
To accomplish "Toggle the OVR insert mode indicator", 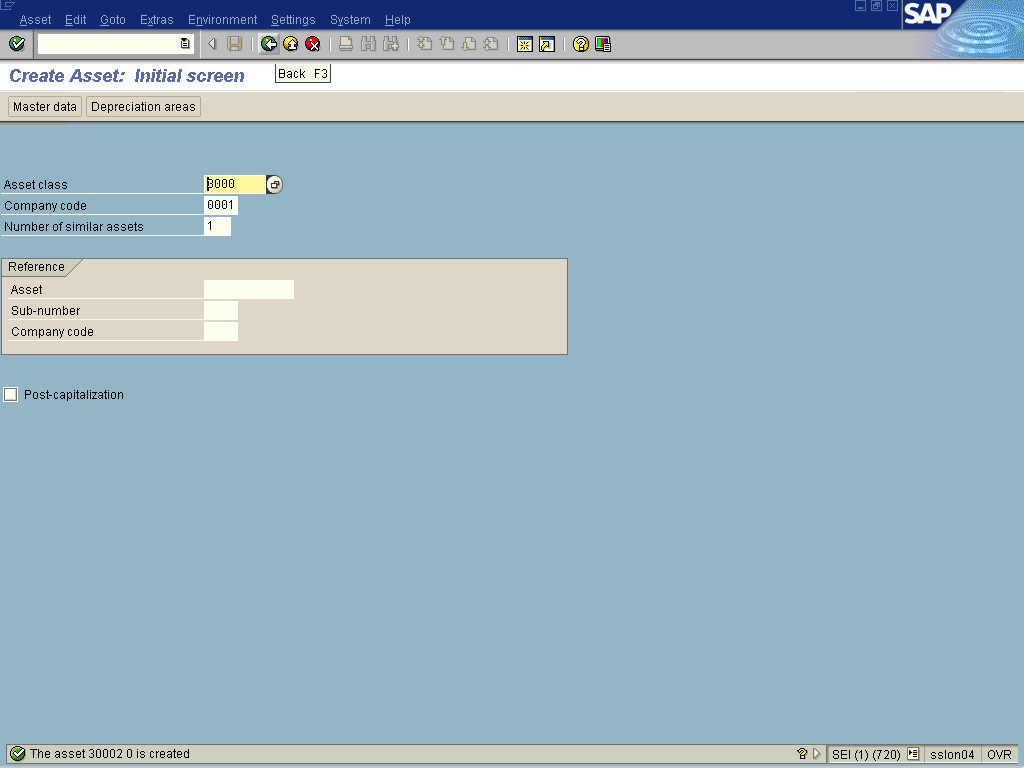I will [x=999, y=754].
